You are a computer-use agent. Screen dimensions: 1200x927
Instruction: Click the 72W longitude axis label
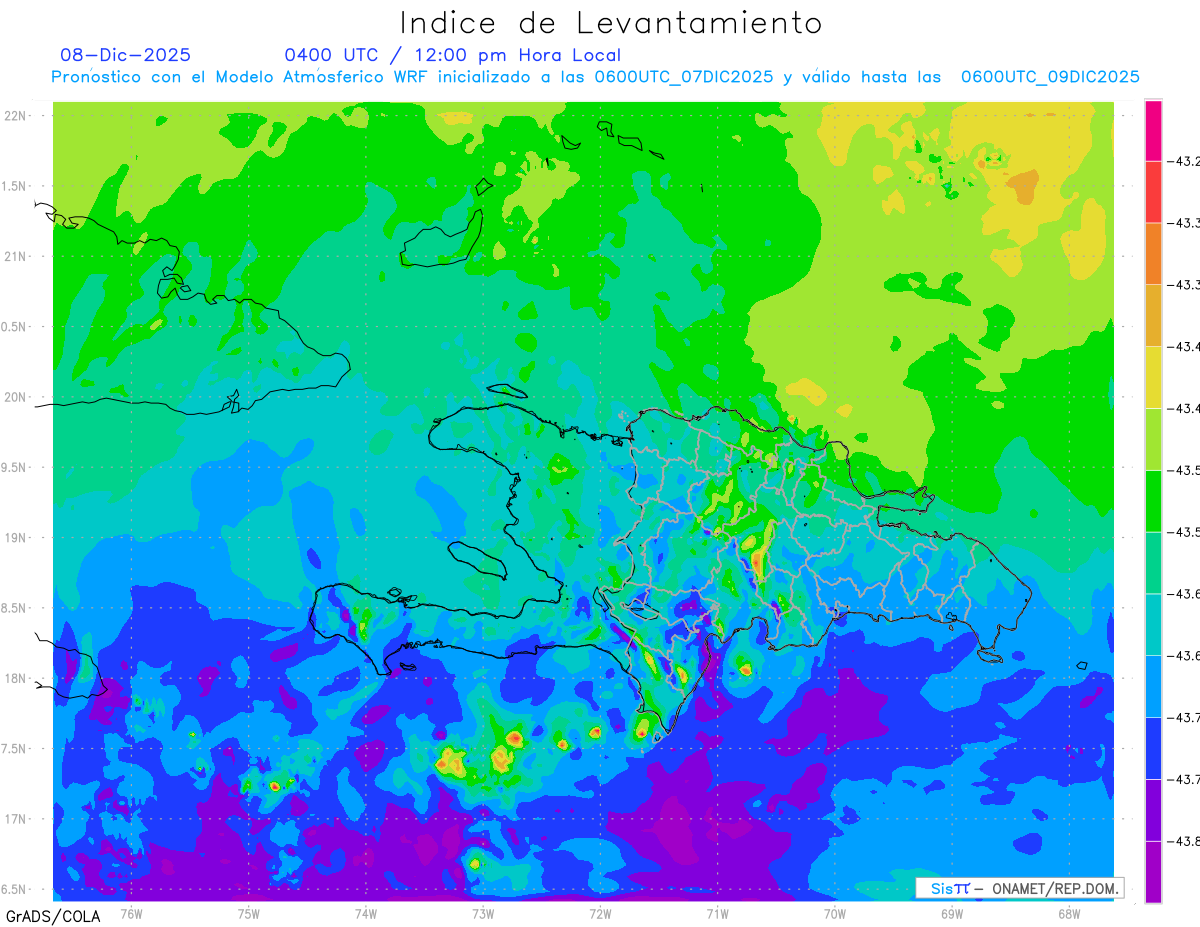tap(600, 913)
